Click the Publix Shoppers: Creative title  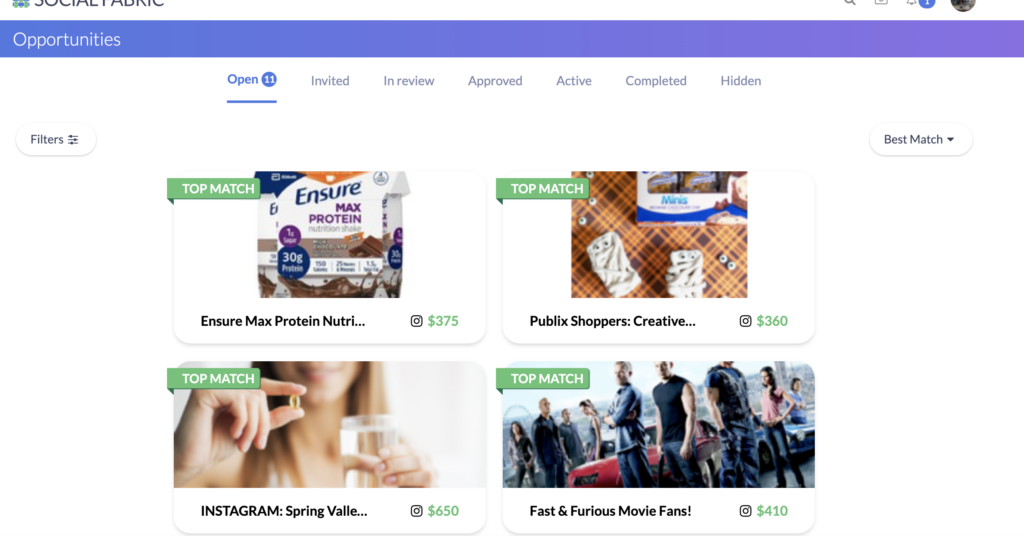point(612,321)
